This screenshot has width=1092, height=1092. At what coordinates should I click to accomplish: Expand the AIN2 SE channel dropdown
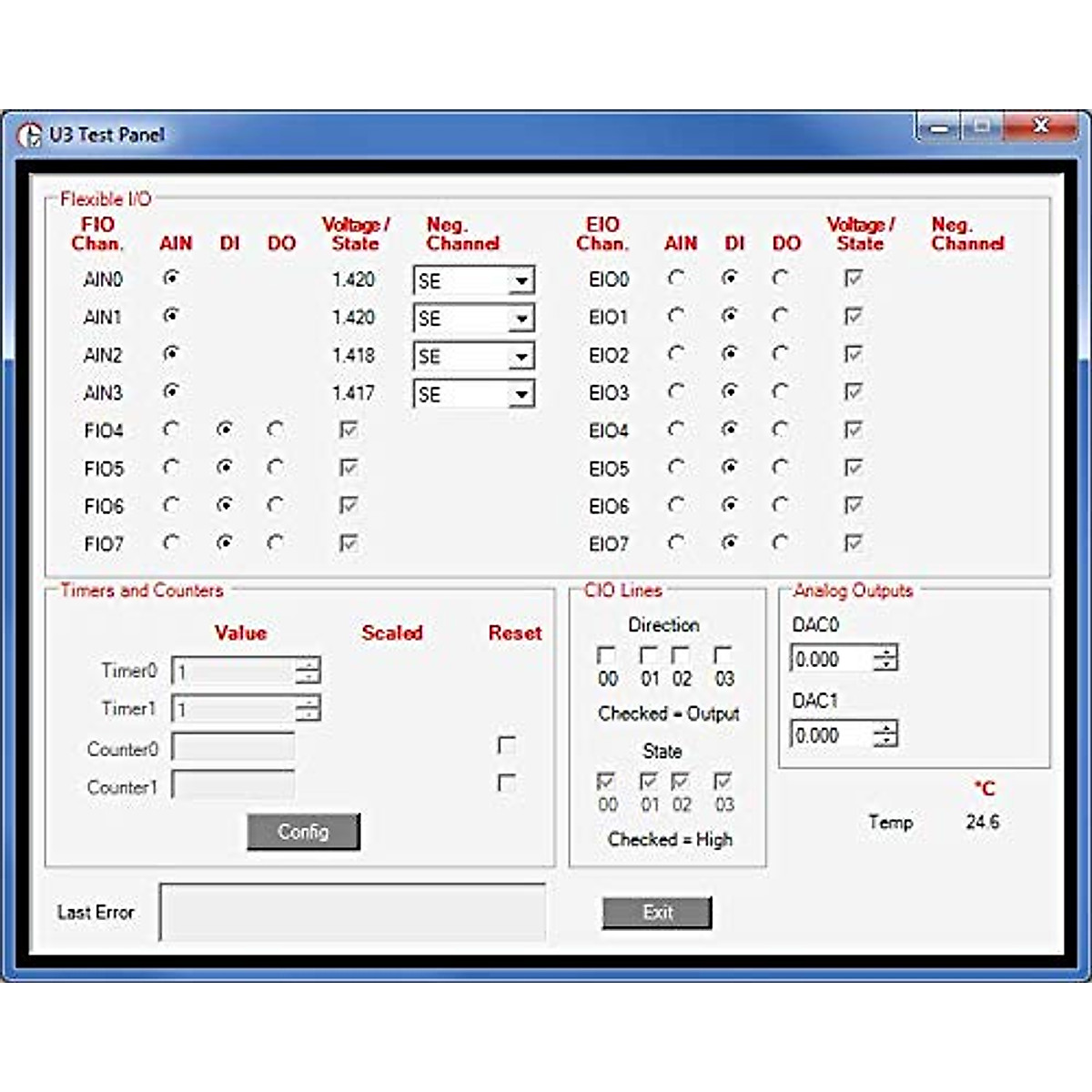click(521, 355)
